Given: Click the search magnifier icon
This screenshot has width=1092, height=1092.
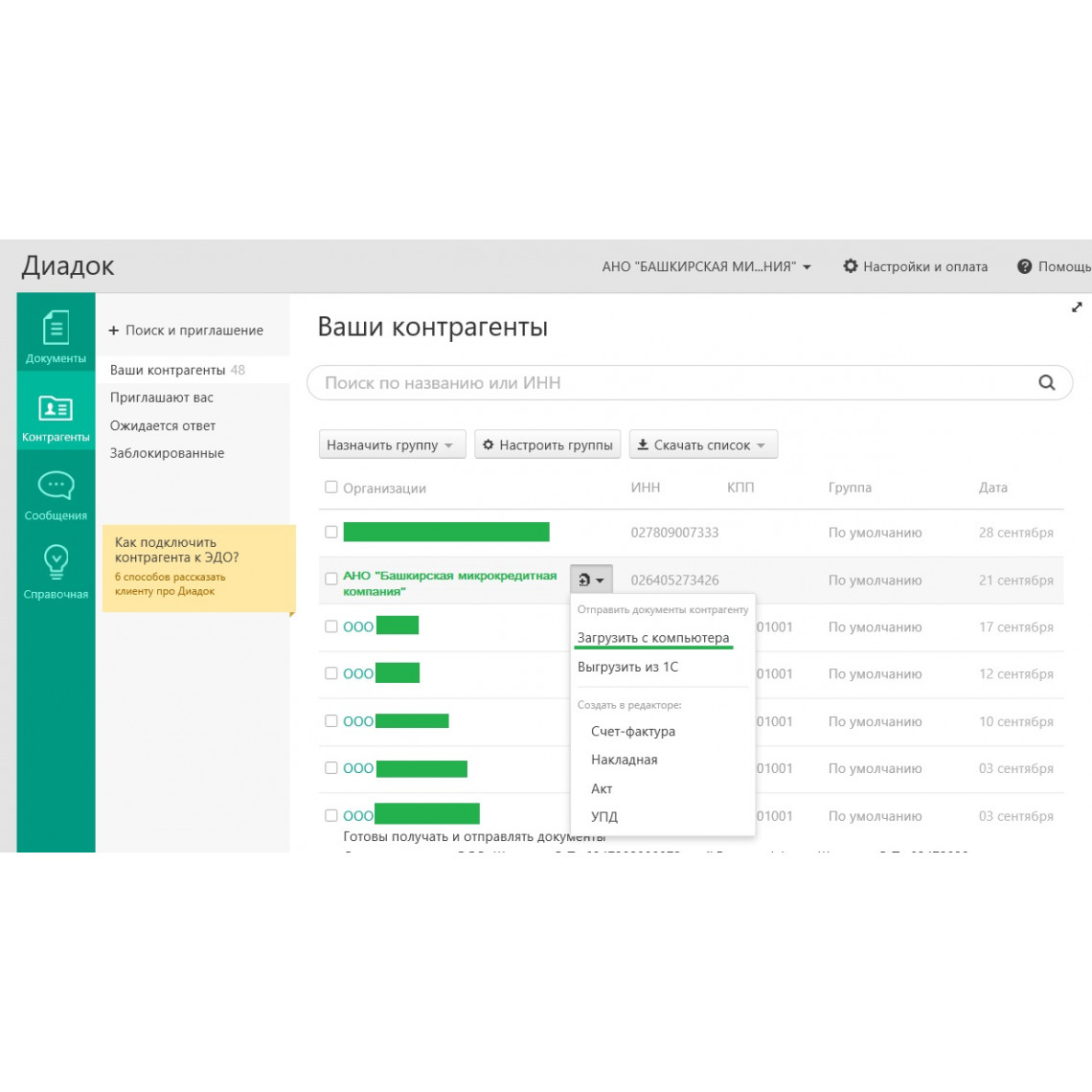Looking at the screenshot, I should [1046, 382].
